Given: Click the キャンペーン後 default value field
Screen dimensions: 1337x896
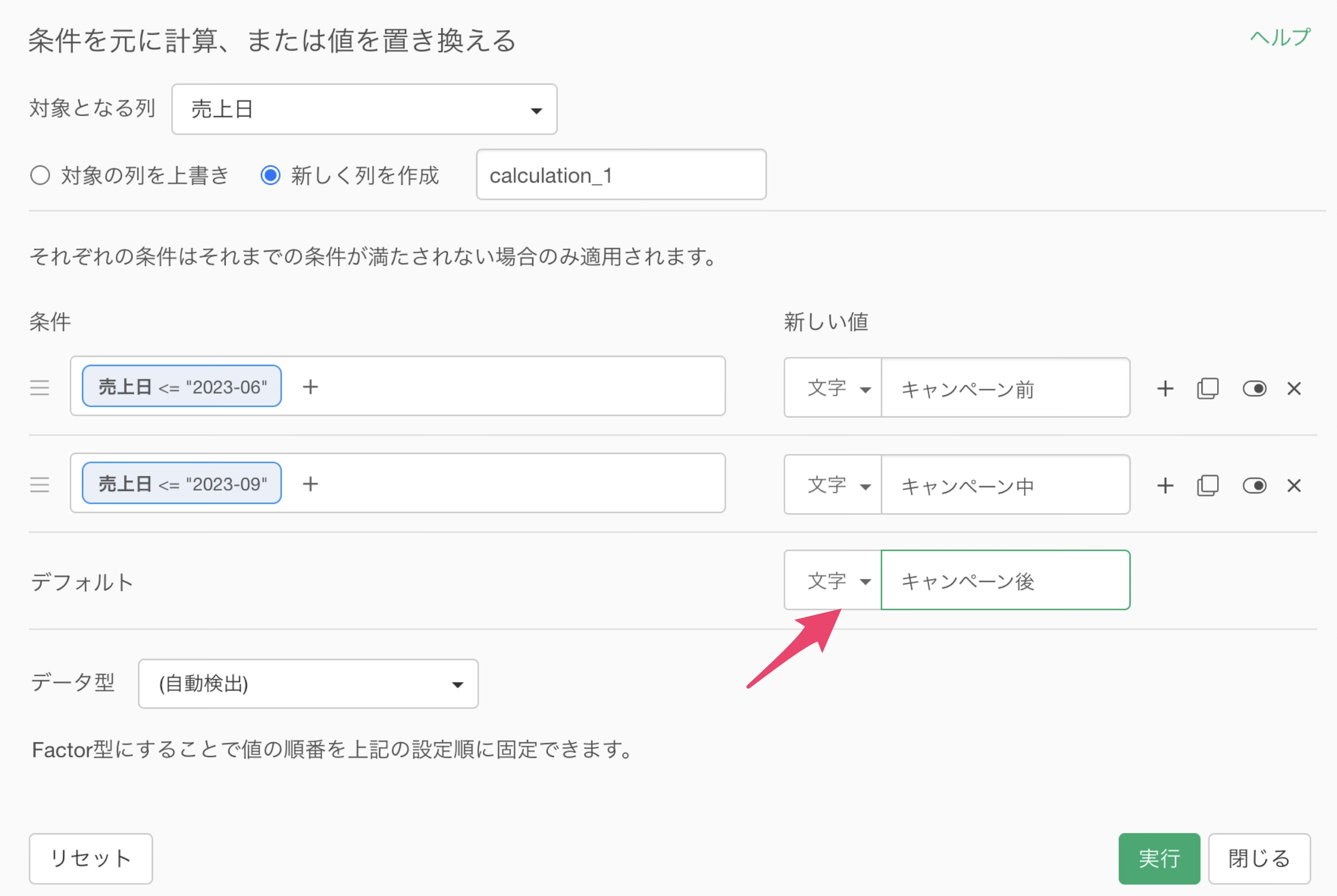Looking at the screenshot, I should pos(1005,581).
